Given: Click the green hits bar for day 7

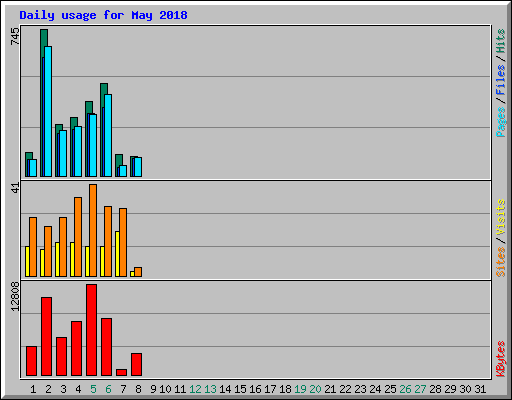Looking at the screenshot, I should point(119,160).
